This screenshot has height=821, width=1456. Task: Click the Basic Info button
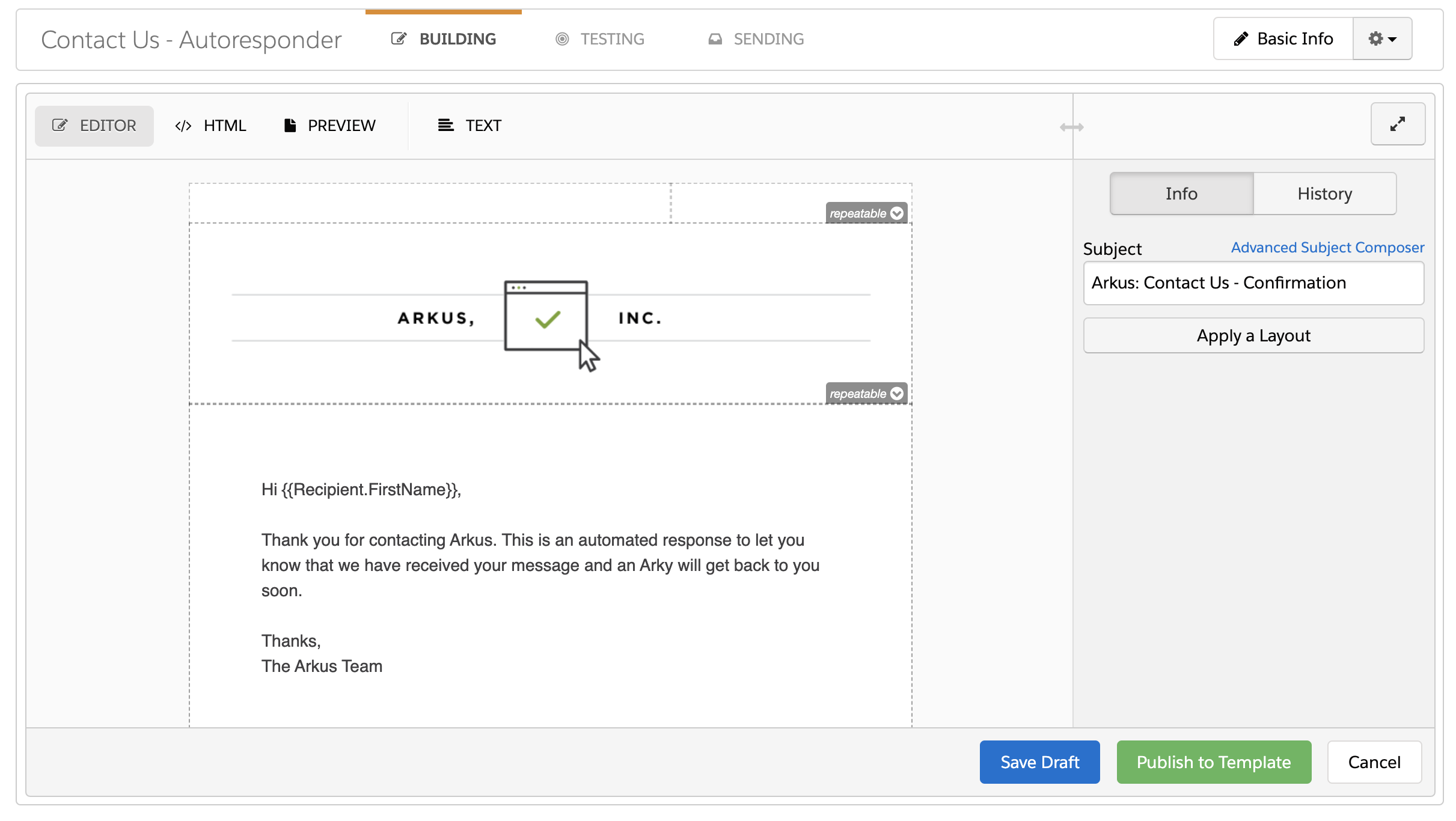1283,38
